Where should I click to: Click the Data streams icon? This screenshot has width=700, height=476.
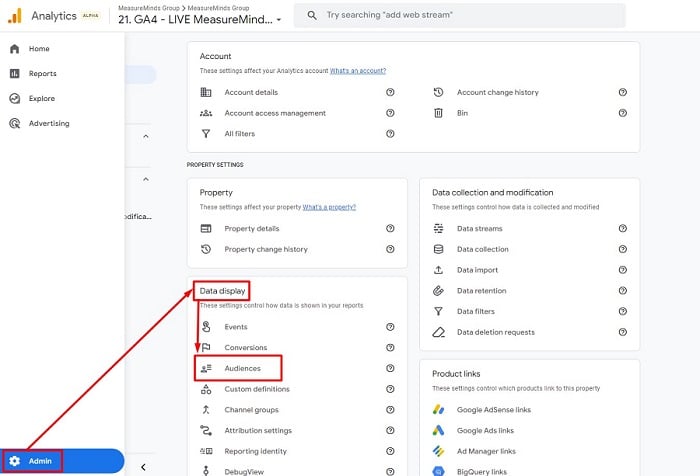tap(438, 229)
